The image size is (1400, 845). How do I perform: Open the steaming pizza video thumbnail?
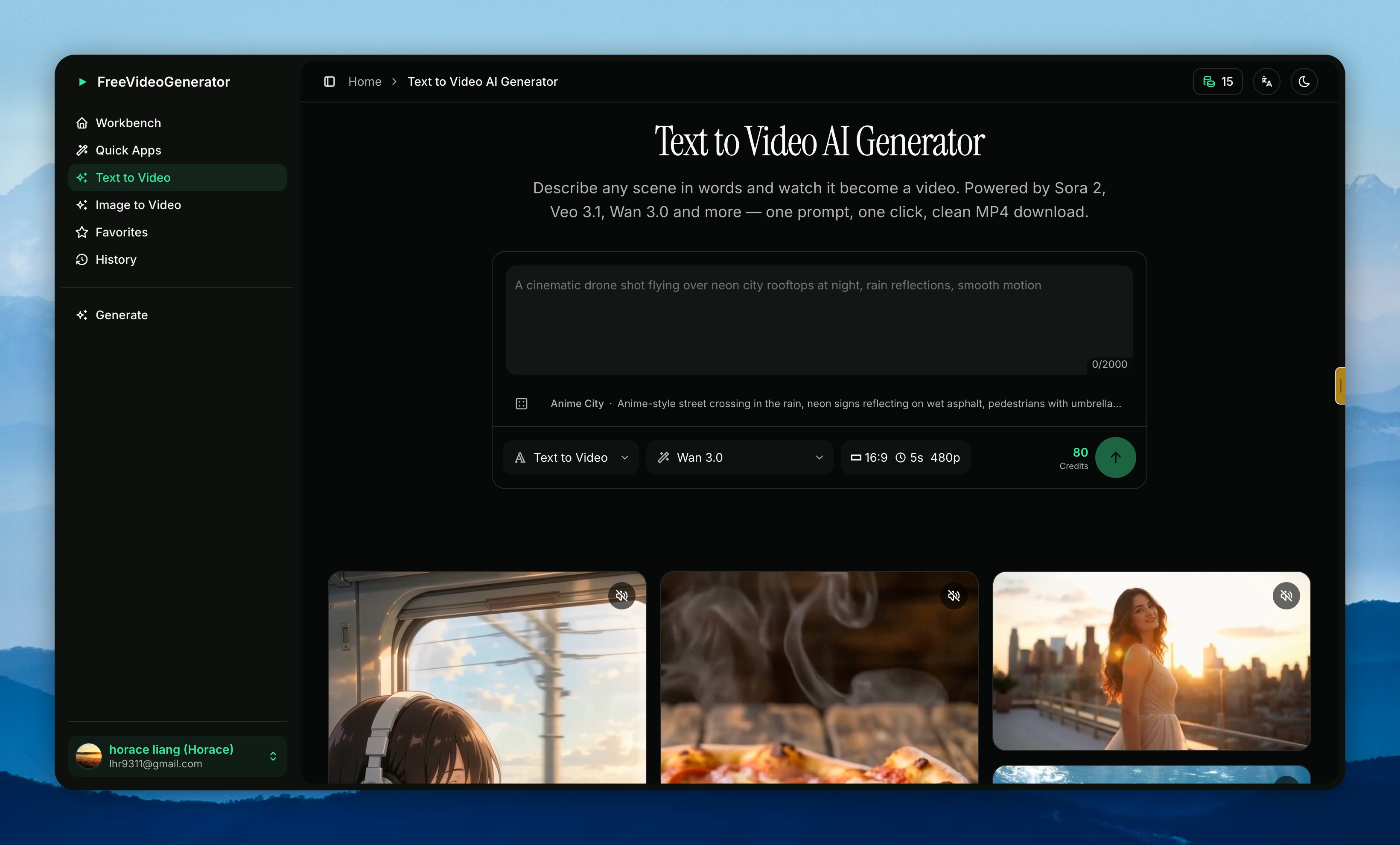820,677
